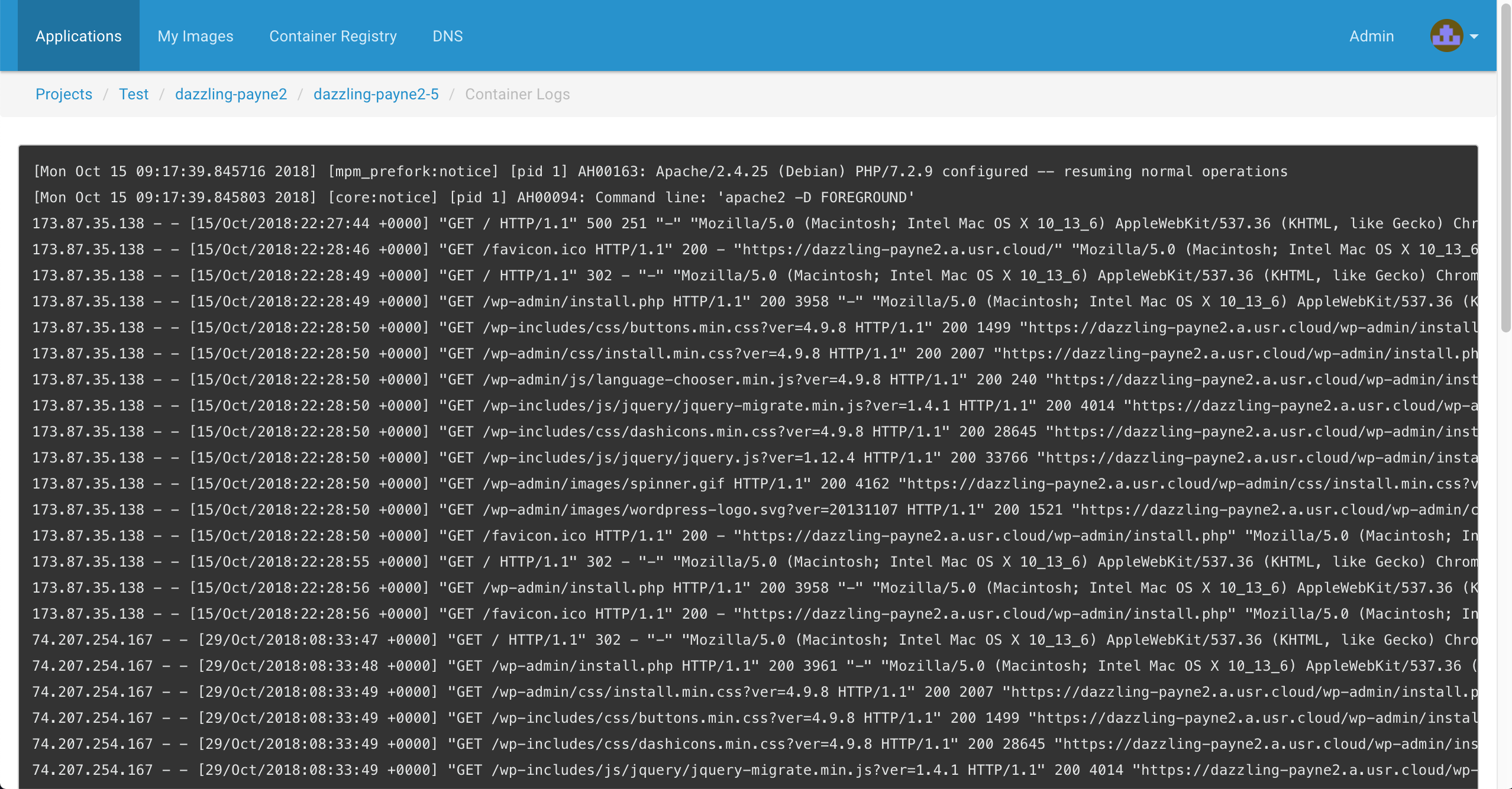
Task: Click 08:33:47 GET / 302 log line
Action: pyautogui.click(x=755, y=640)
